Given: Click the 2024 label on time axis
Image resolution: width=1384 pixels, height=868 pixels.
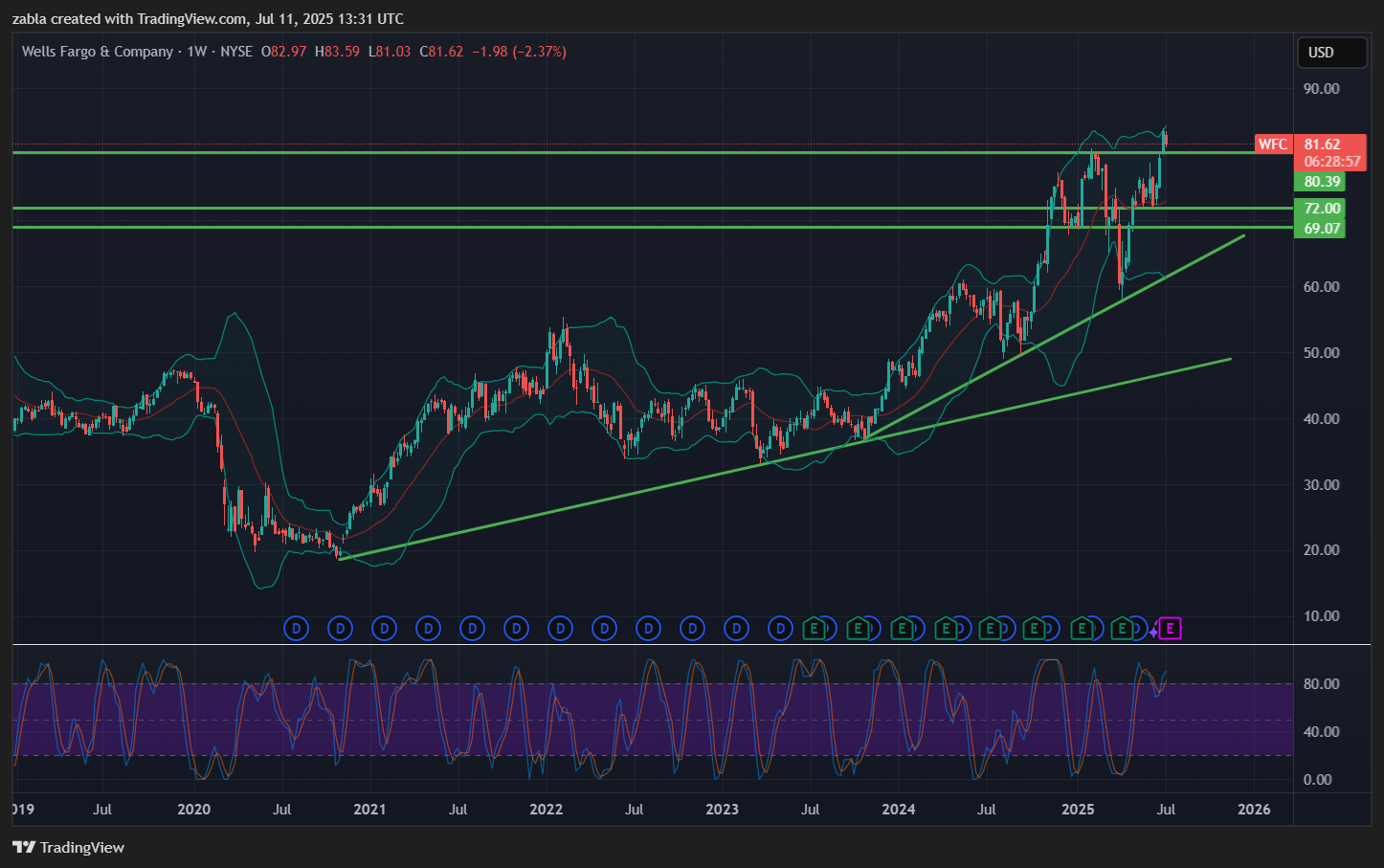Looking at the screenshot, I should [x=898, y=810].
